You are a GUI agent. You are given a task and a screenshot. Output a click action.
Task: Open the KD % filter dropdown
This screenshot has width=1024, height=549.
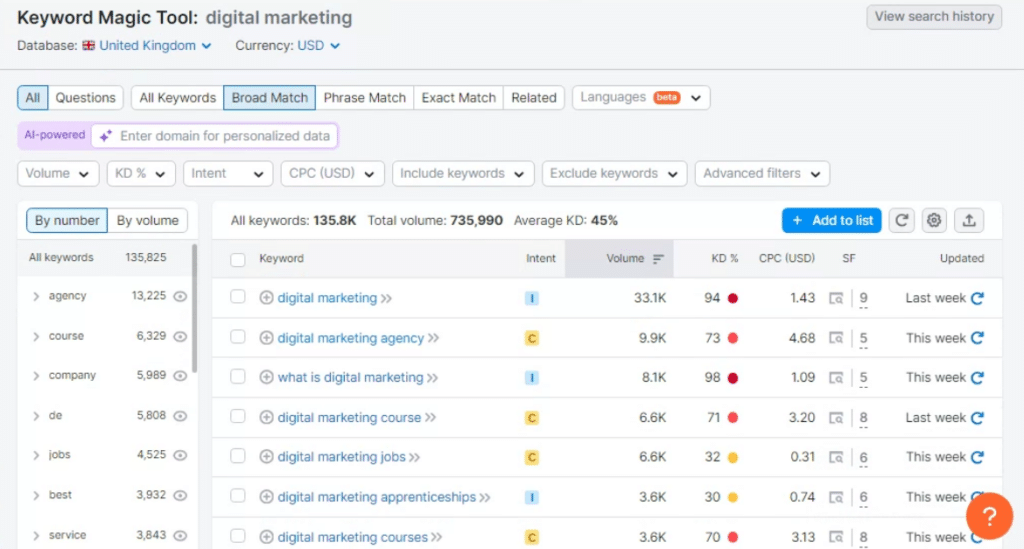tap(141, 173)
